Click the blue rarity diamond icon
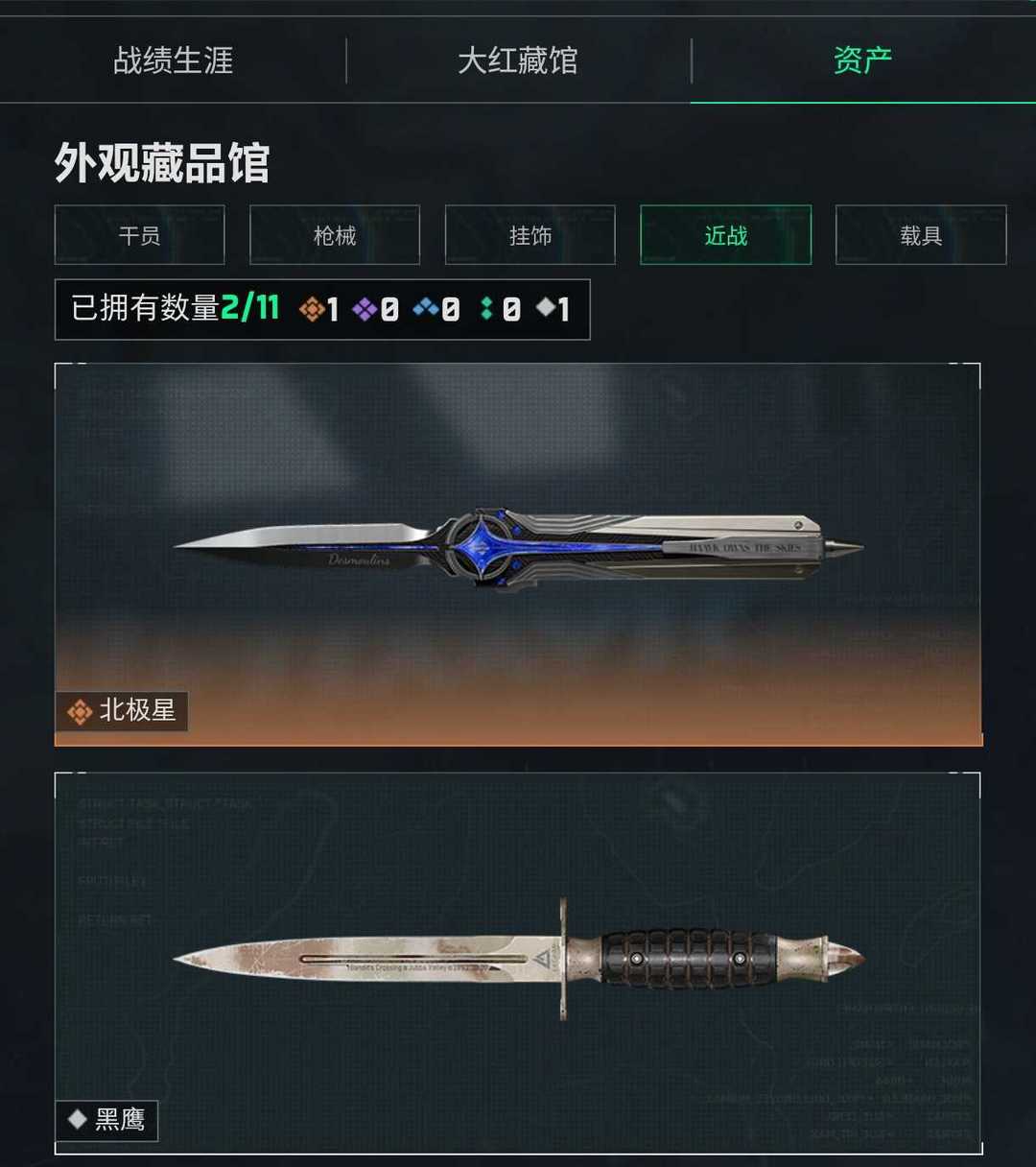Image resolution: width=1036 pixels, height=1167 pixels. [x=425, y=309]
